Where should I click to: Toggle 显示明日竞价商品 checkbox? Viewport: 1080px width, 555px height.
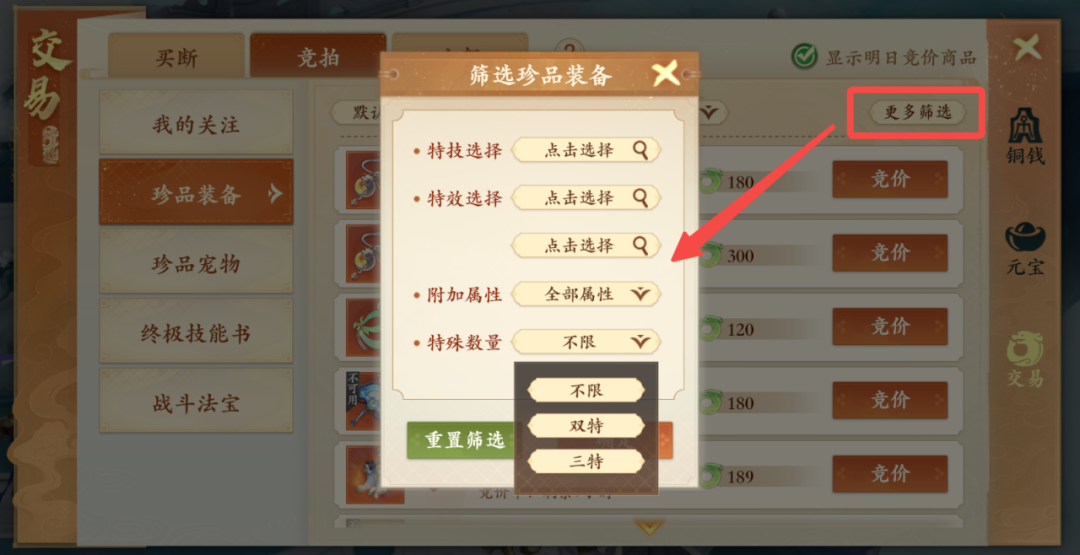(804, 56)
